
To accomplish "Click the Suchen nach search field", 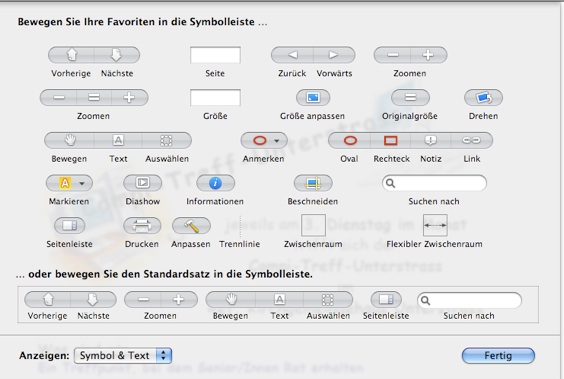I will tap(434, 183).
